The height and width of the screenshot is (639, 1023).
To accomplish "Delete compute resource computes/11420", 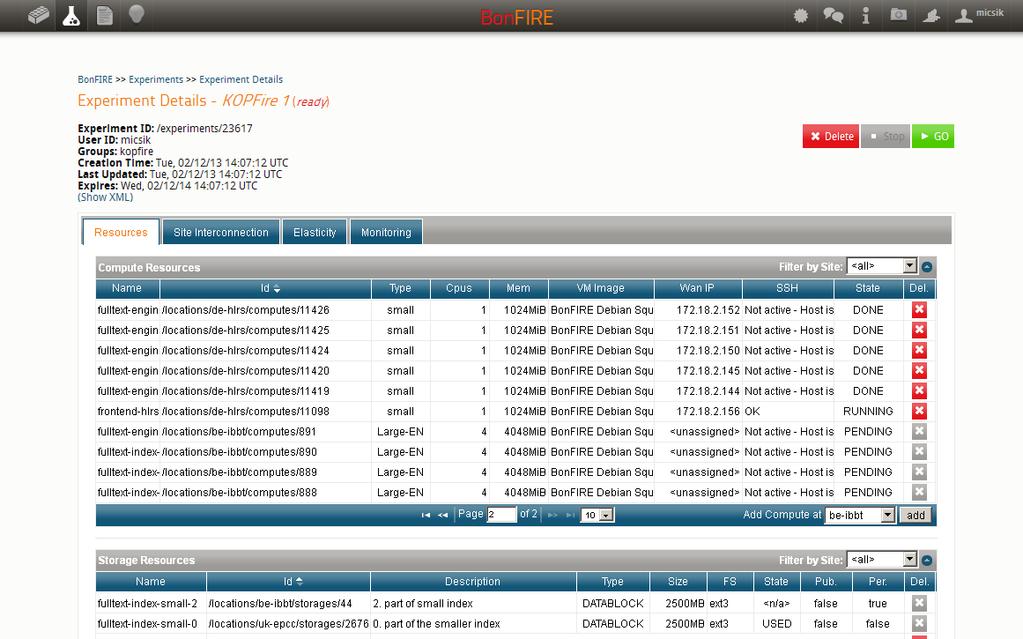I will [x=919, y=371].
